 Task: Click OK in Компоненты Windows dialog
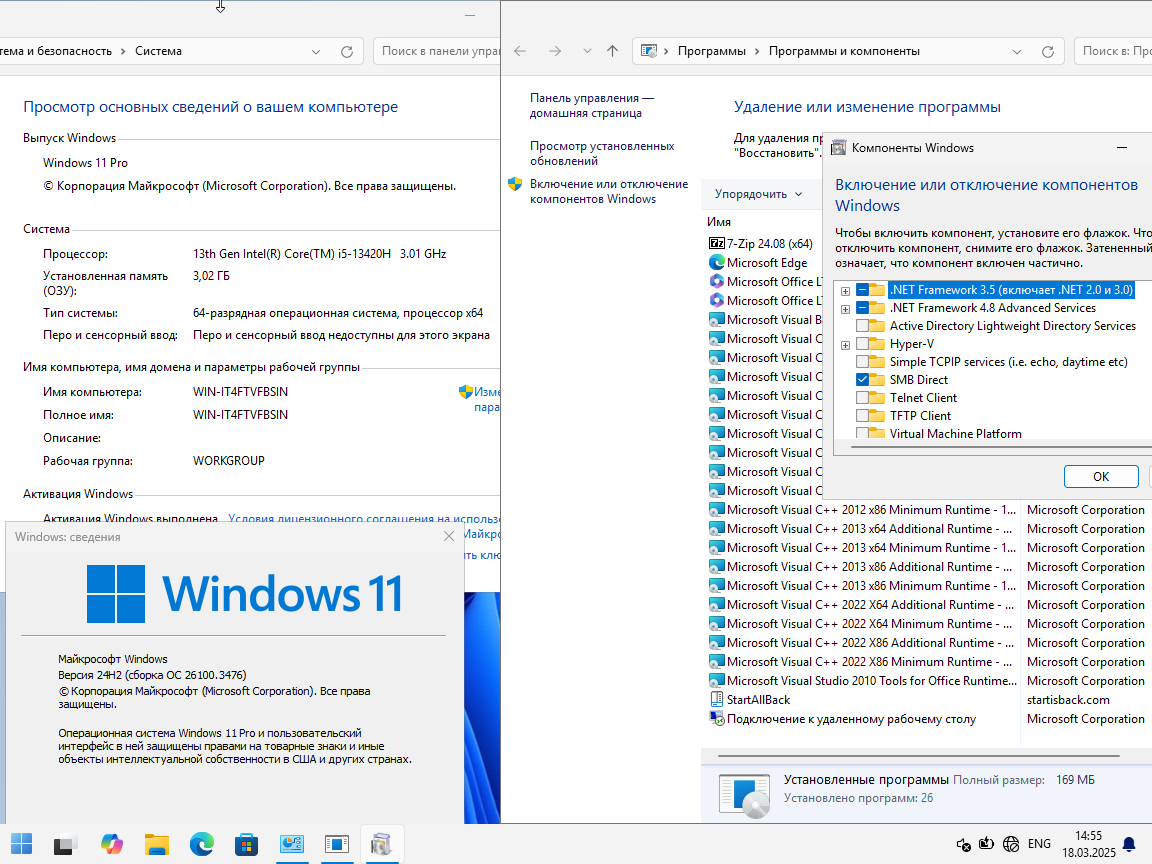(x=1101, y=476)
